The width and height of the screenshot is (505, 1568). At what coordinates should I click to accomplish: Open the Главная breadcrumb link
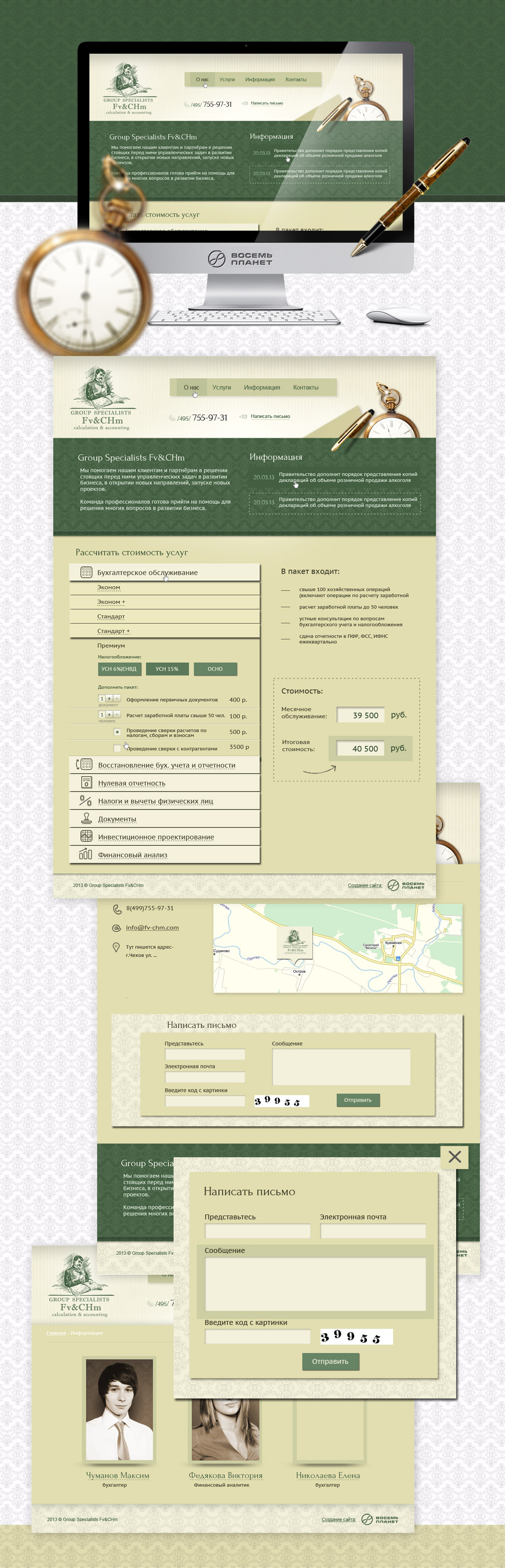[56, 1332]
